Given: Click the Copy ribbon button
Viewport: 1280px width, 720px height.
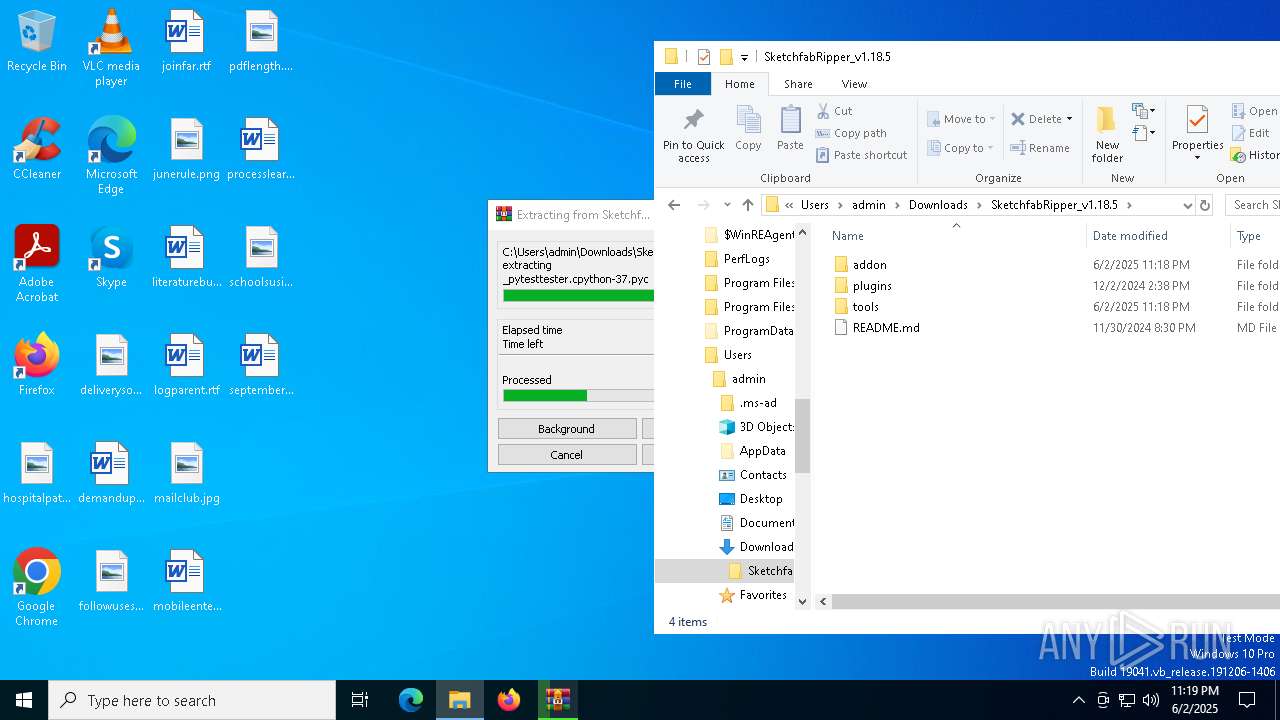Looking at the screenshot, I should click(748, 128).
